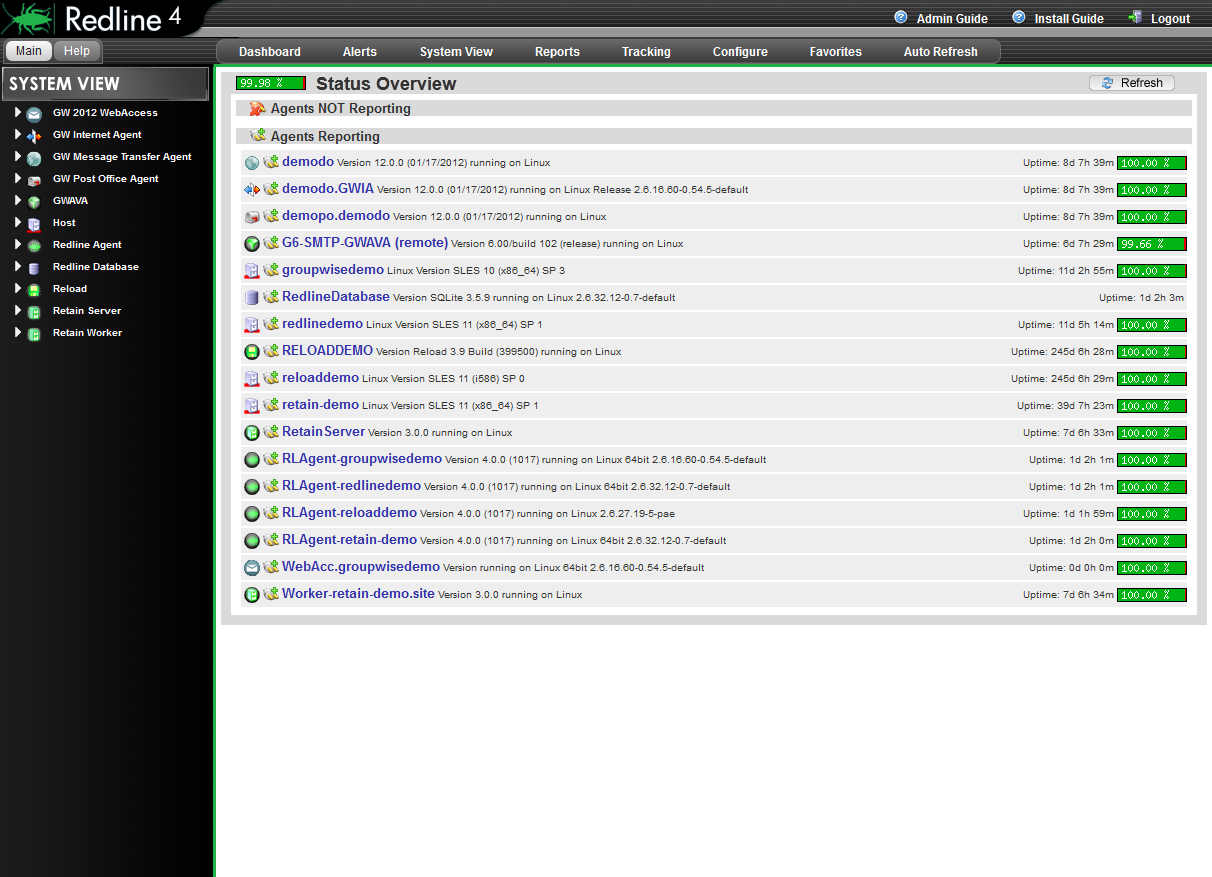
Task: Expand GW 2012 WebAccess tree node
Action: tap(18, 112)
